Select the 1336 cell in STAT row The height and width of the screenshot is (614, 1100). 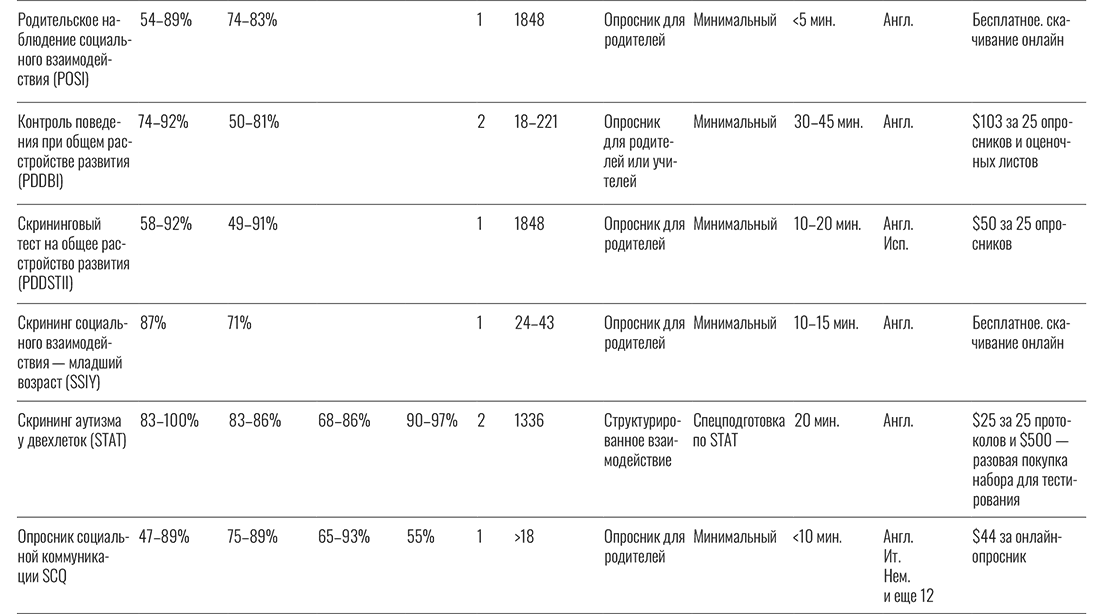click(x=529, y=421)
